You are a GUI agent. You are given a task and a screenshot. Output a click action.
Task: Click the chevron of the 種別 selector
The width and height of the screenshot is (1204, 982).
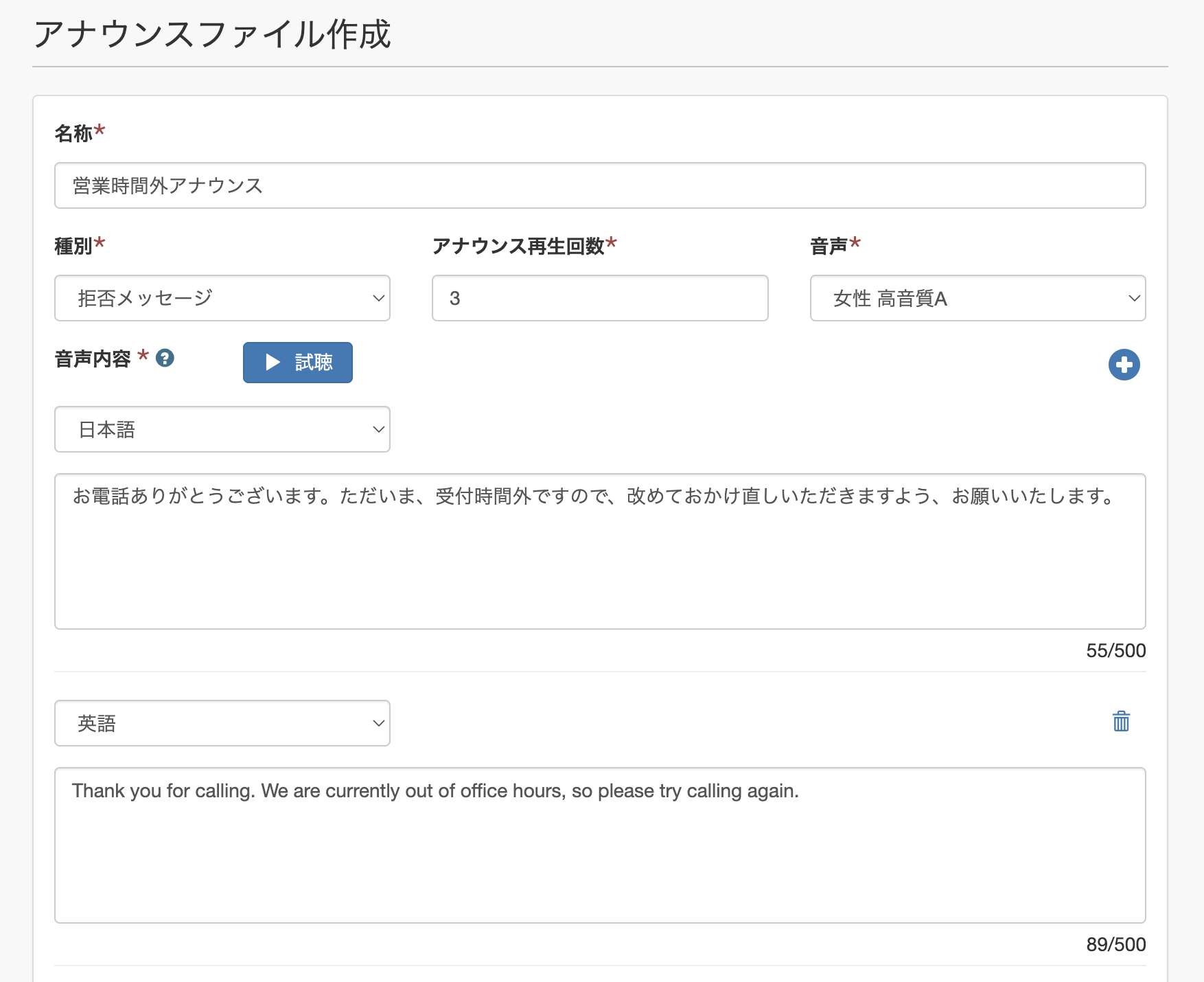click(x=379, y=298)
